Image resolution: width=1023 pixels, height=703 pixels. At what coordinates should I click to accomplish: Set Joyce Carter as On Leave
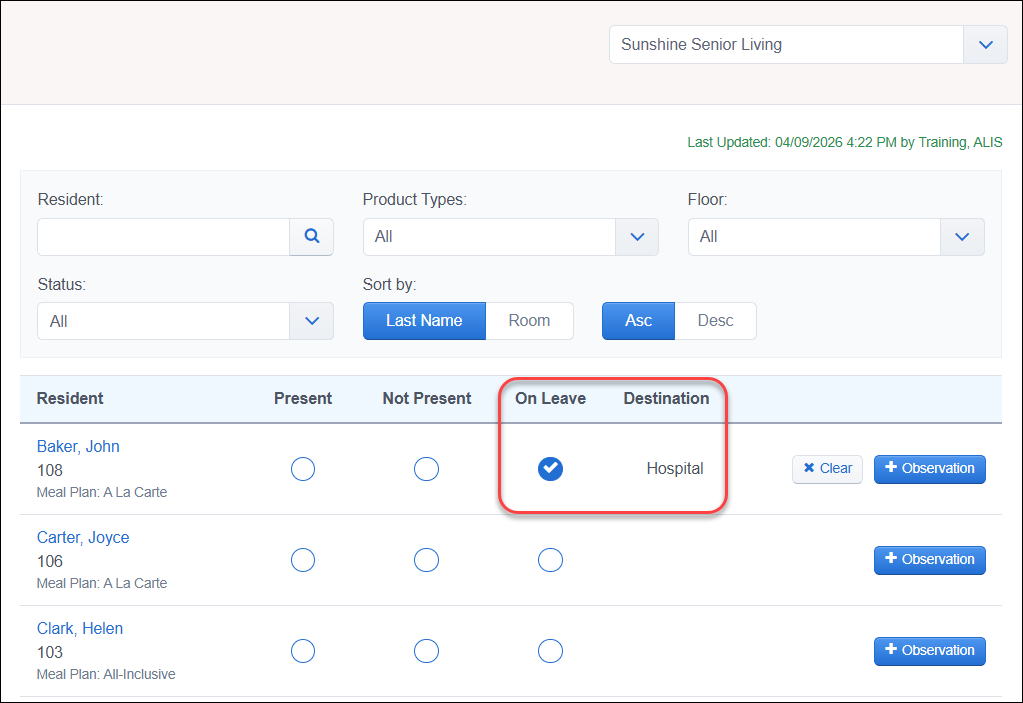tap(550, 560)
